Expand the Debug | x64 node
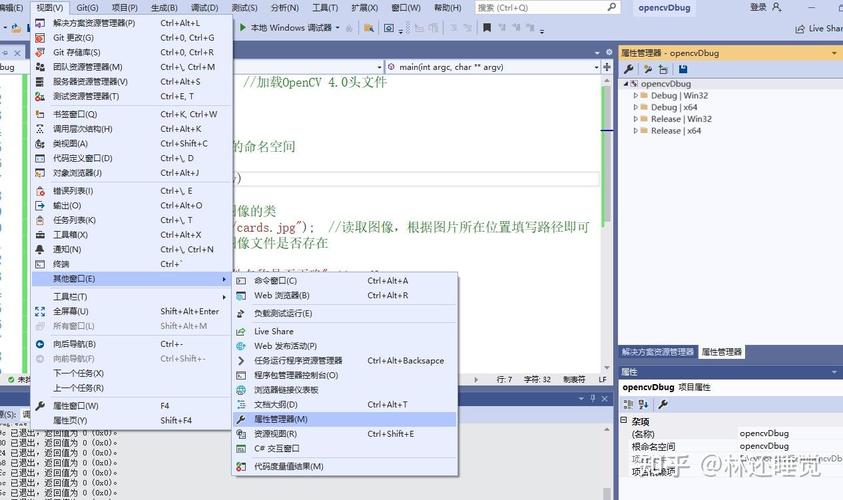The width and height of the screenshot is (843, 500). point(635,108)
